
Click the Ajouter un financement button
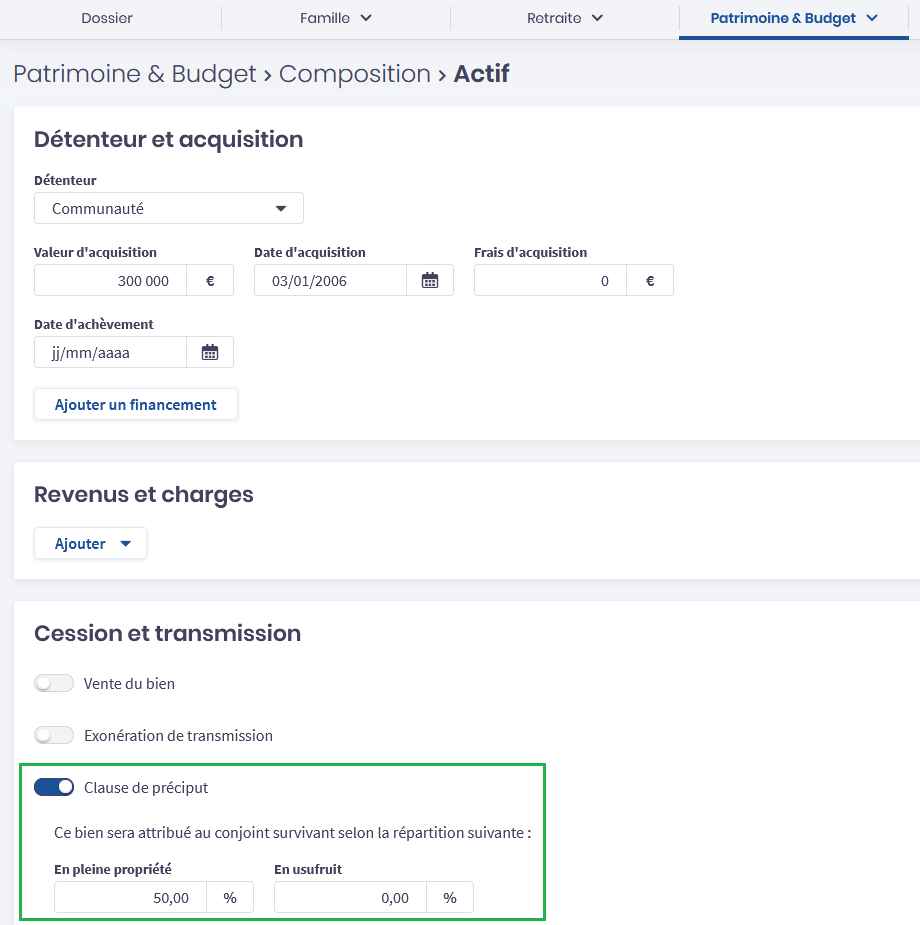[x=136, y=405]
